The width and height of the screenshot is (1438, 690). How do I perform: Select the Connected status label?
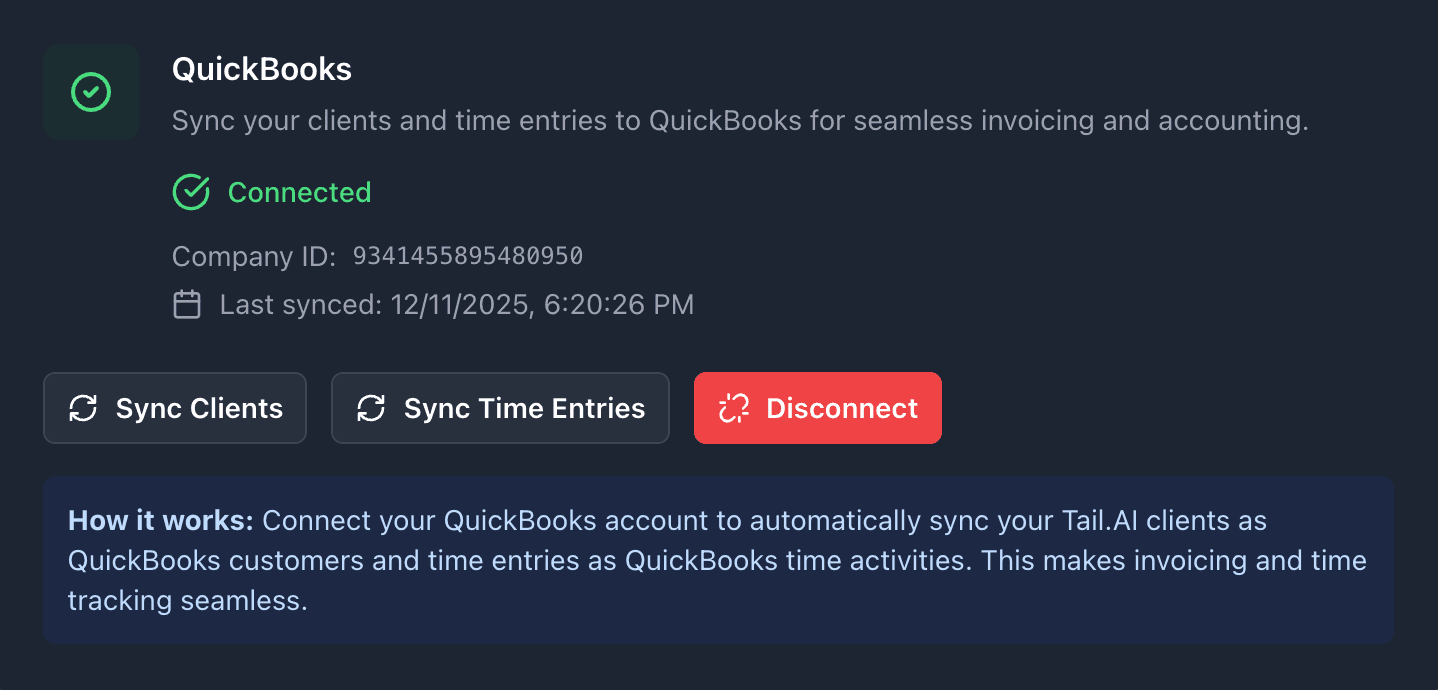tap(299, 192)
